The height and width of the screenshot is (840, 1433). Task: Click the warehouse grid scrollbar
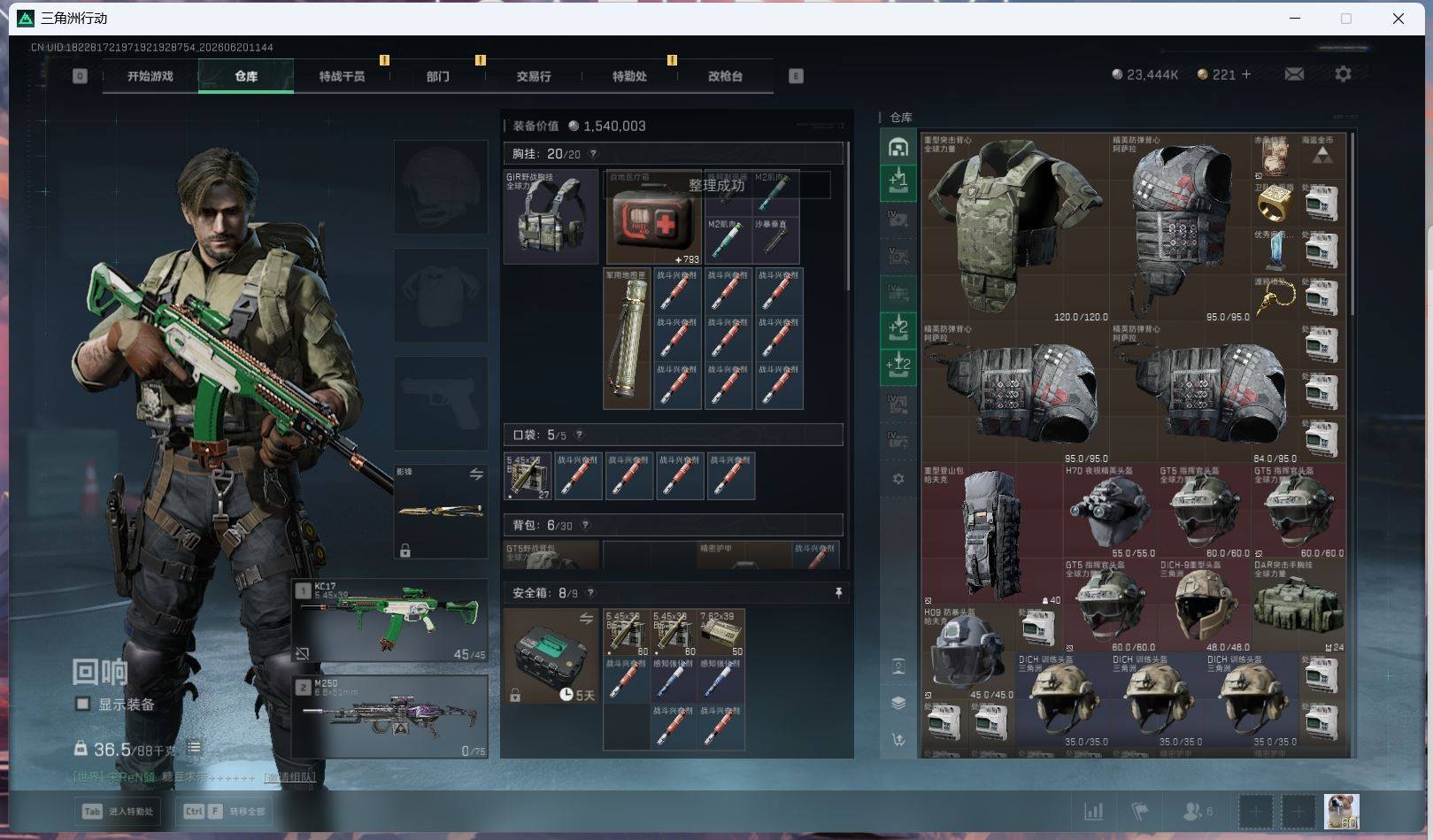(1352, 225)
